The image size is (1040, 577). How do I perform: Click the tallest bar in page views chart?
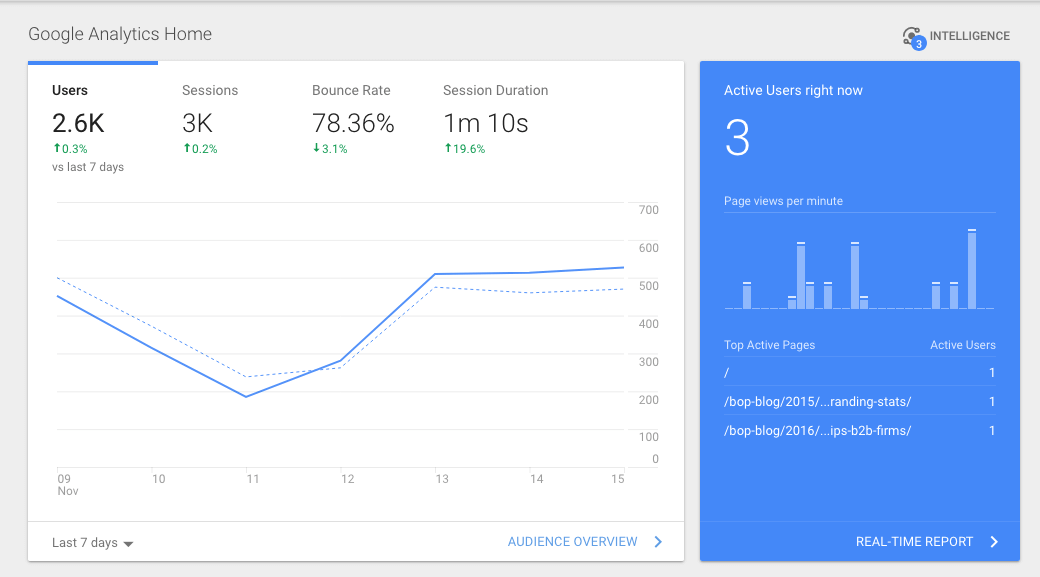point(972,269)
